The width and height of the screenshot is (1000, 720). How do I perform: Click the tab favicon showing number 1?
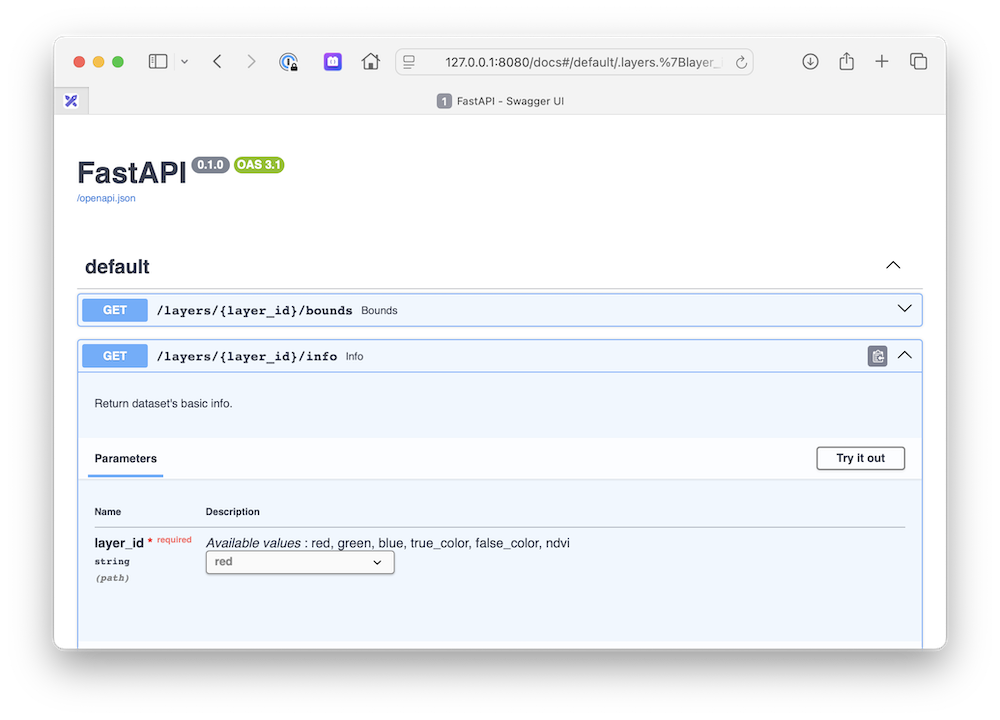(444, 101)
